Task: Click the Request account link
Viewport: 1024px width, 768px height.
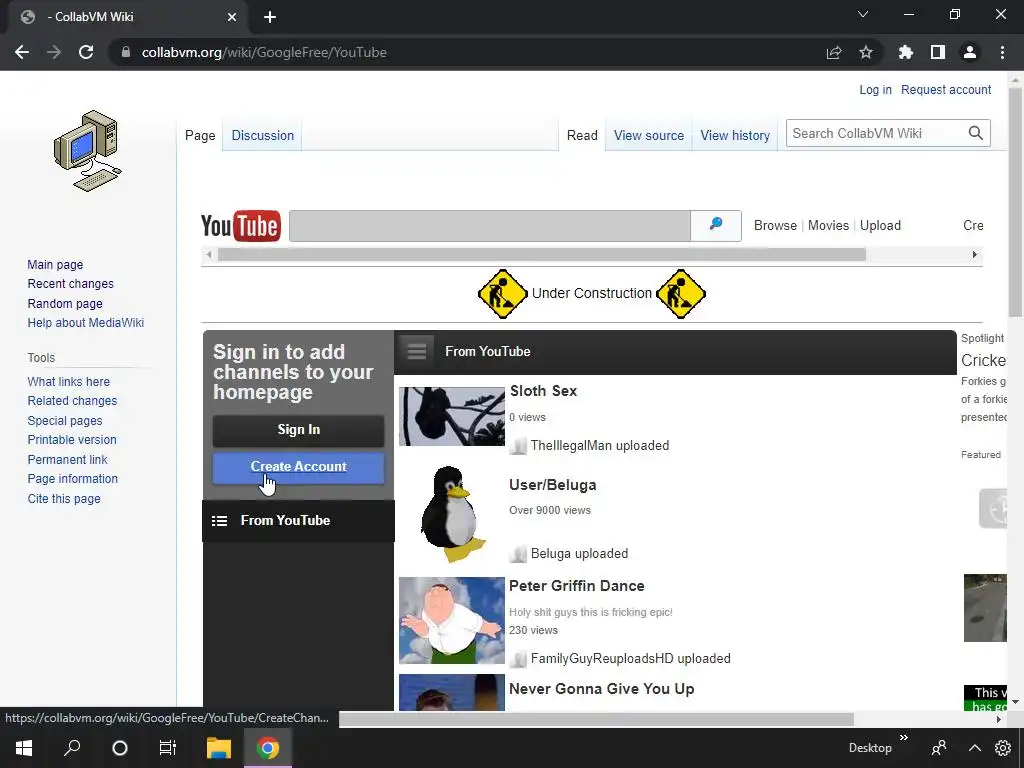Action: [x=946, y=89]
